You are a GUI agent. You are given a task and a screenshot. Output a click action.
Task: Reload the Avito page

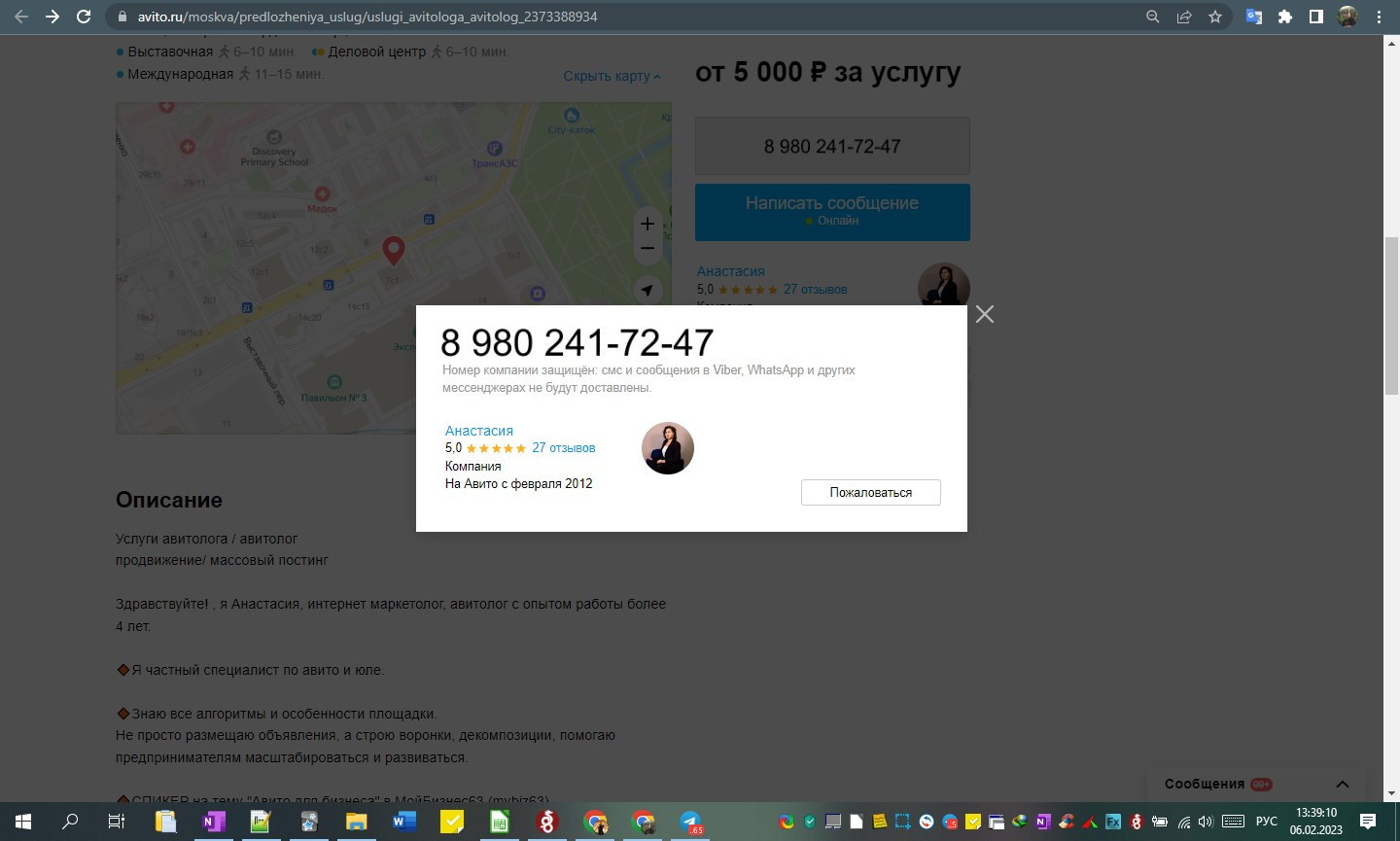pyautogui.click(x=84, y=17)
